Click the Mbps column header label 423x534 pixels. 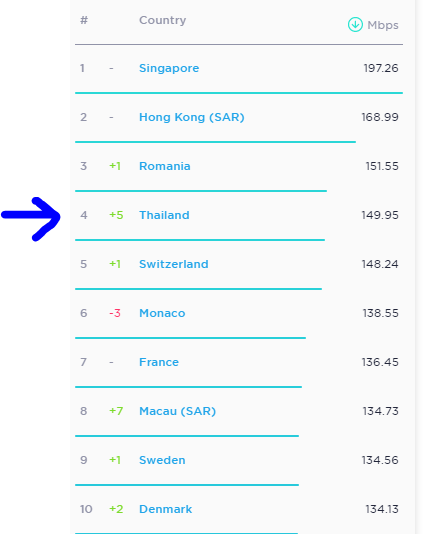click(x=383, y=26)
